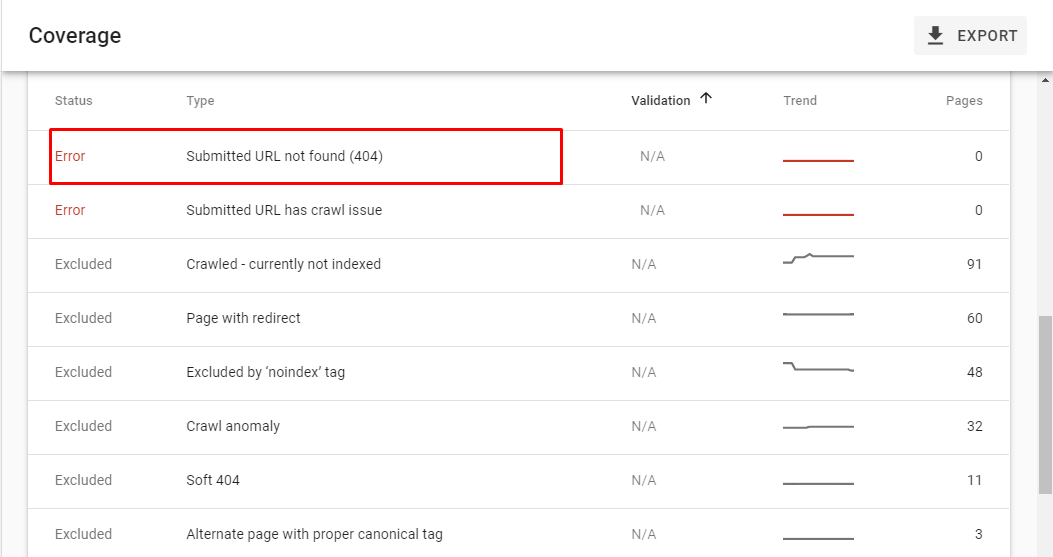Click the scrollbar up arrow

[1045, 80]
